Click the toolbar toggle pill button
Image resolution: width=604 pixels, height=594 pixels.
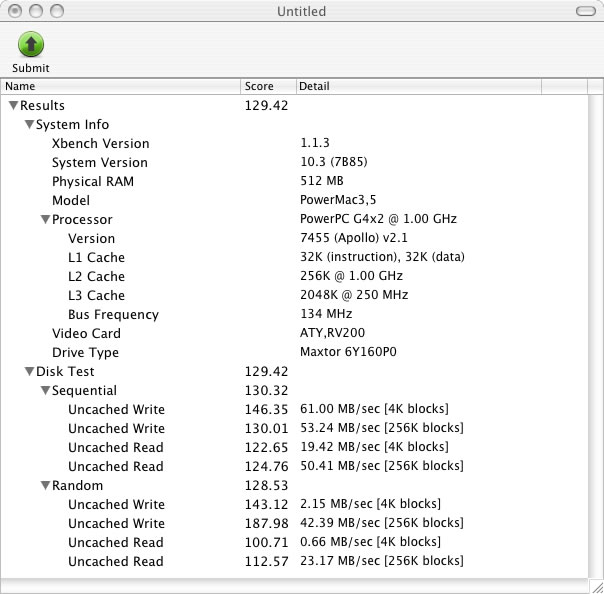tap(586, 11)
